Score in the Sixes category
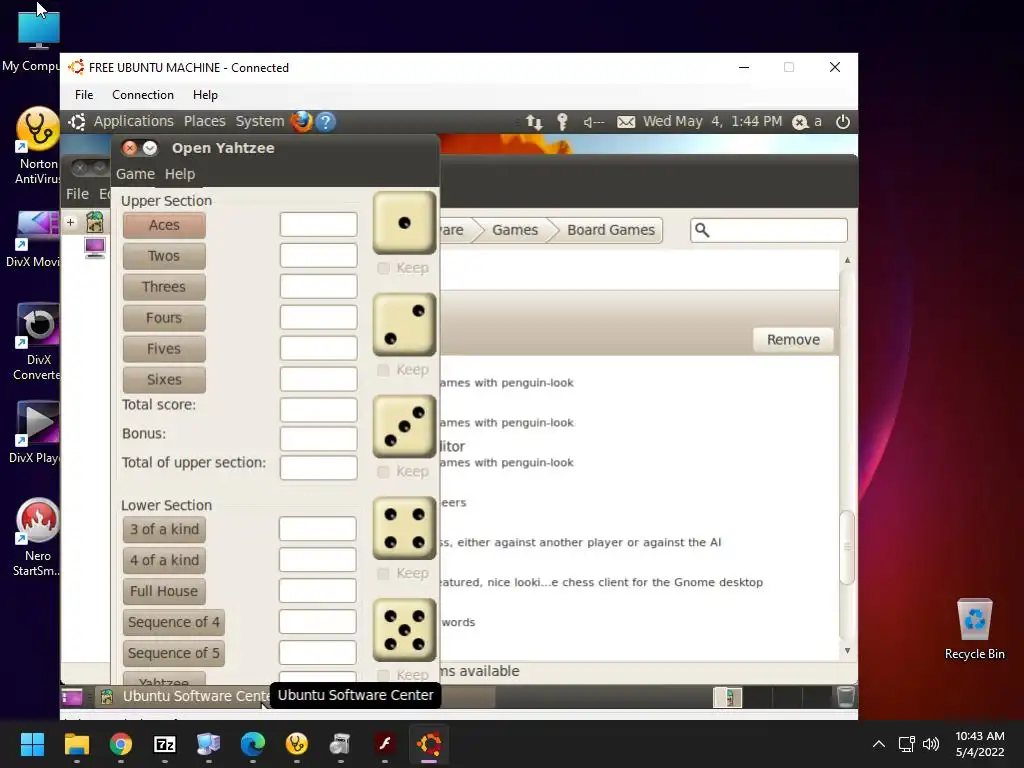Viewport: 1024px width, 768px height. point(164,379)
